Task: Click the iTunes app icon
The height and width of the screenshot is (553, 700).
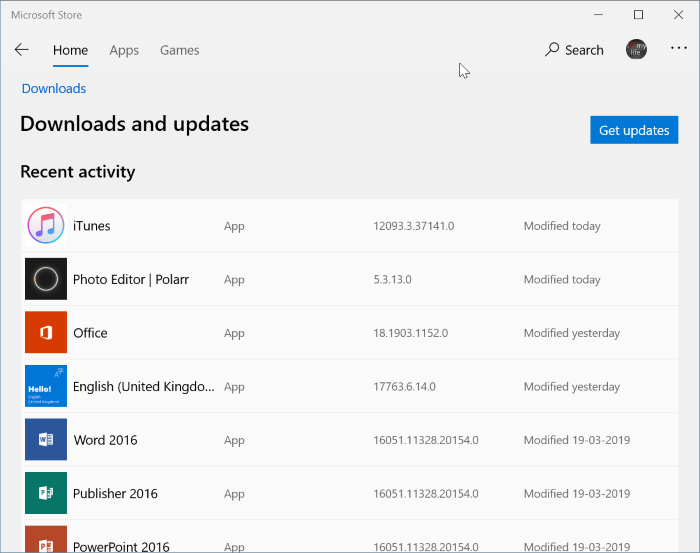Action: coord(46,225)
